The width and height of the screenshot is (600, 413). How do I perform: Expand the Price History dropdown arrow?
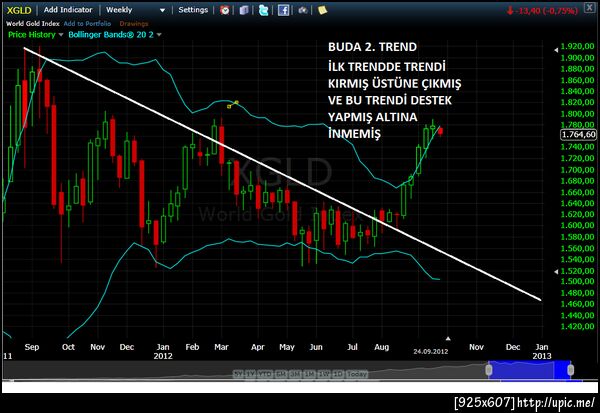click(60, 35)
